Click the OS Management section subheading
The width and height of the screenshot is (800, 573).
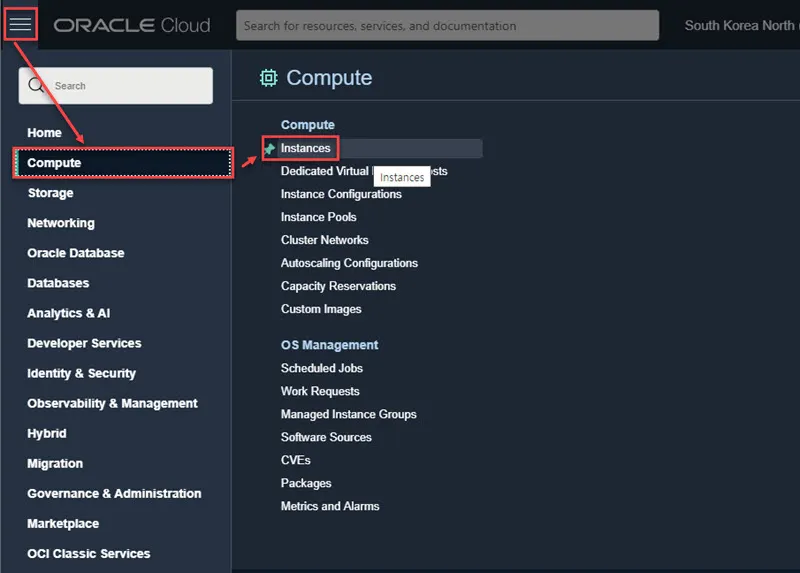pyautogui.click(x=329, y=345)
